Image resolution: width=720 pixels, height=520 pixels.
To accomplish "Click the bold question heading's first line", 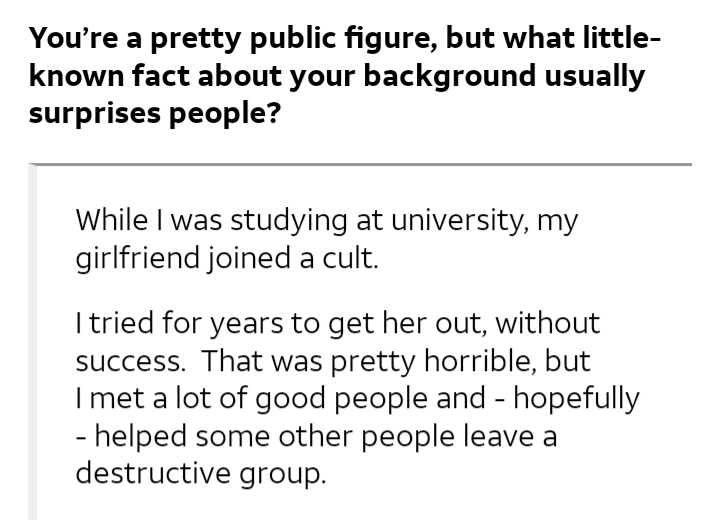I will (x=345, y=39).
